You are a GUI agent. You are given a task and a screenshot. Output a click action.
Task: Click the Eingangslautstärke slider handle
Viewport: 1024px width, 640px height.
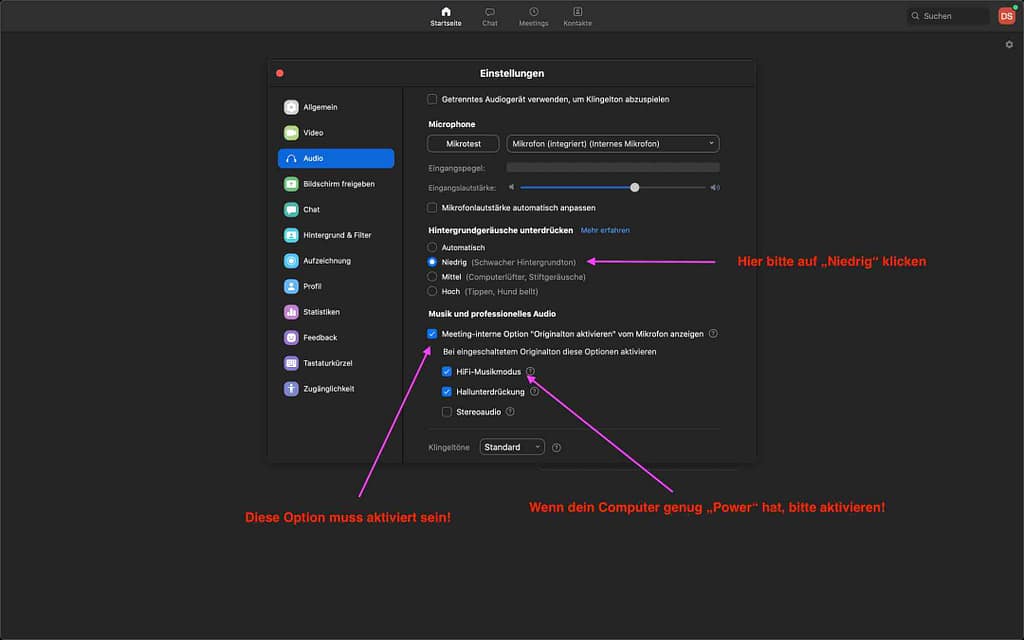(634, 187)
